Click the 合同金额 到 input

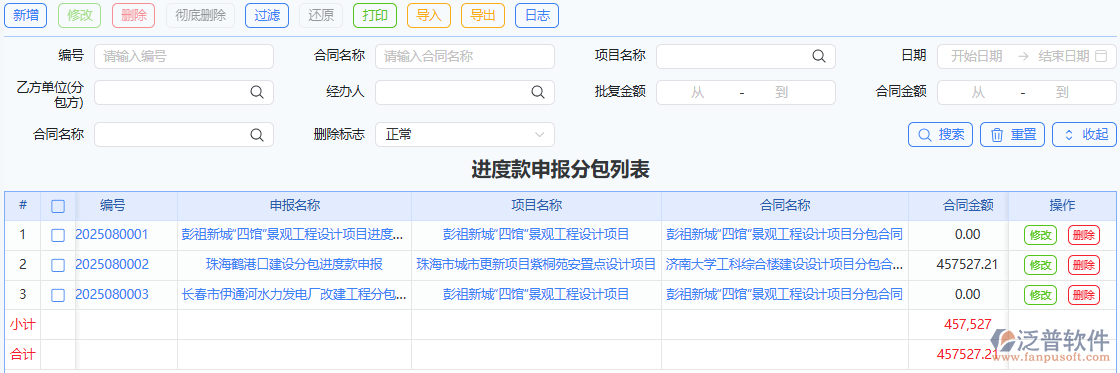pos(1062,92)
